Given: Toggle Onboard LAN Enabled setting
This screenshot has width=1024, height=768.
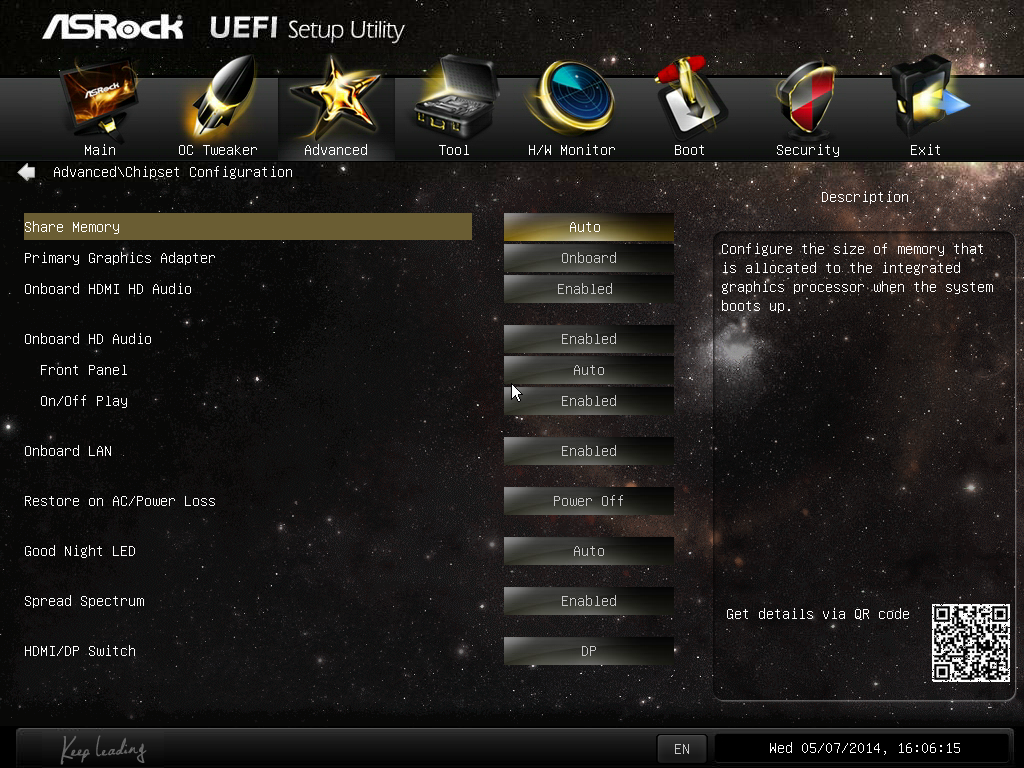Looking at the screenshot, I should click(x=588, y=451).
